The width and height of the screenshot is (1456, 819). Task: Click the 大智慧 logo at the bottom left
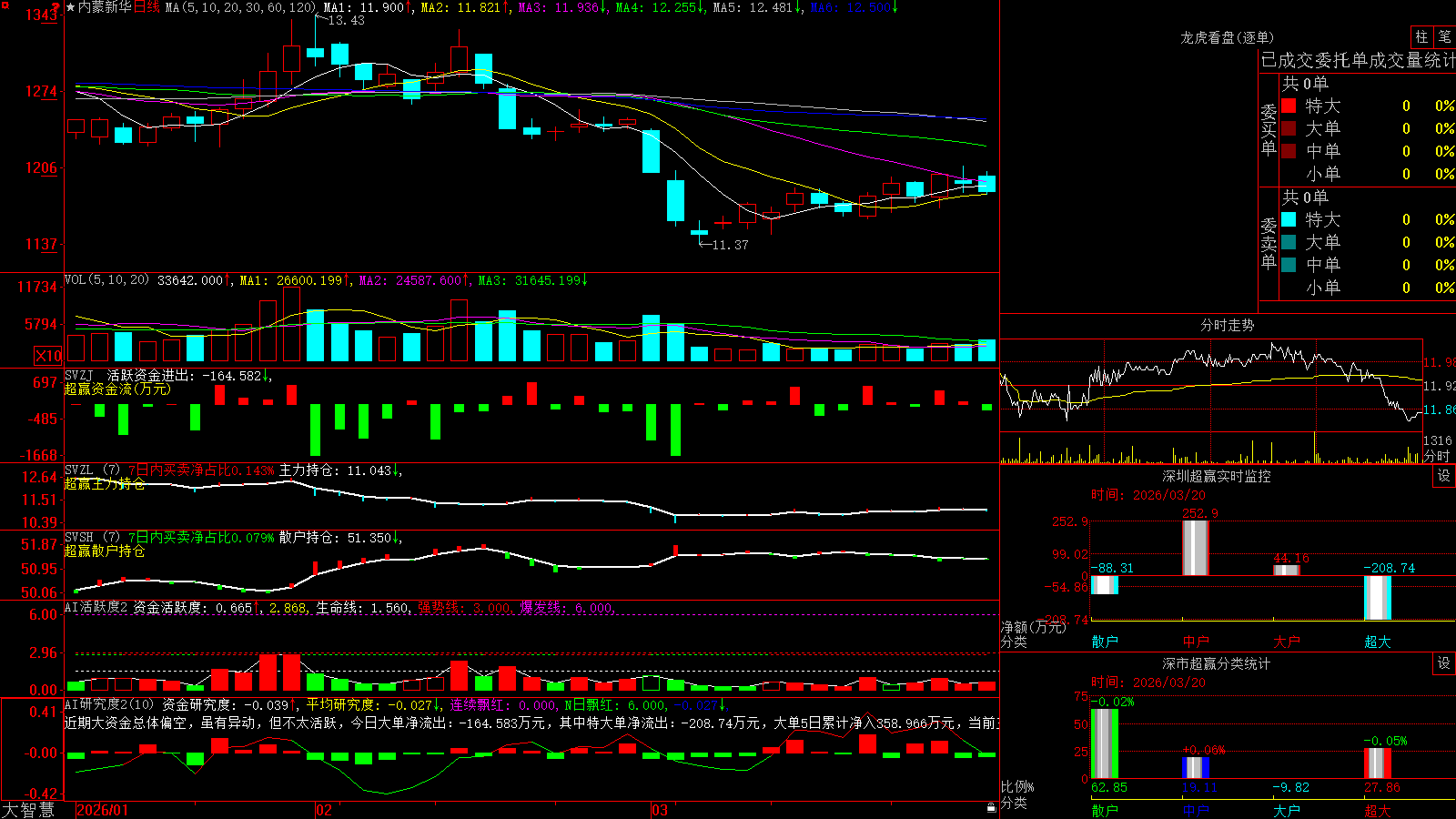coord(28,809)
